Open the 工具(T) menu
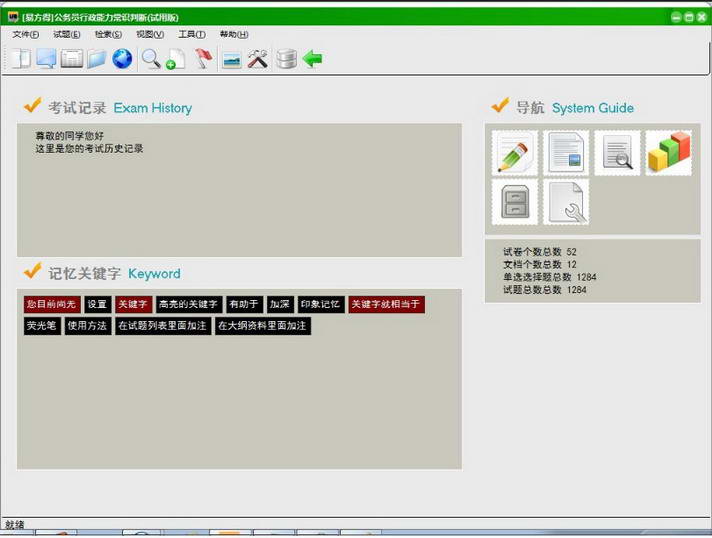Screen dimensions: 712x538 click(191, 35)
